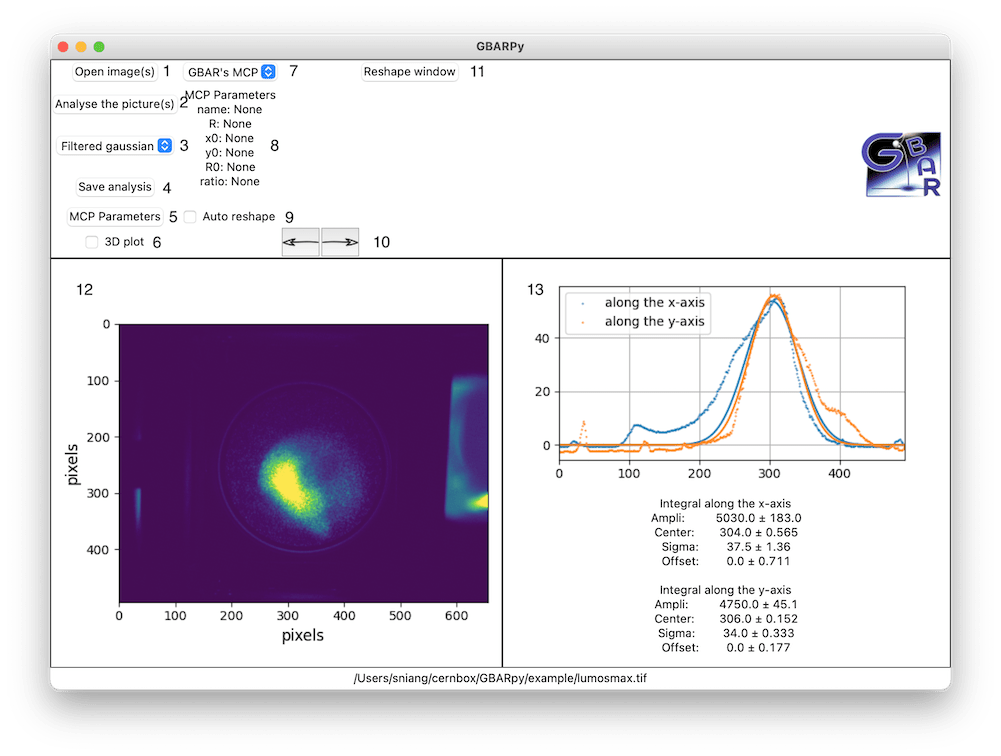Click the x-axis Sigma value 37.5 ± 1.36
Image resolution: width=1001 pixels, height=756 pixels.
[x=758, y=547]
